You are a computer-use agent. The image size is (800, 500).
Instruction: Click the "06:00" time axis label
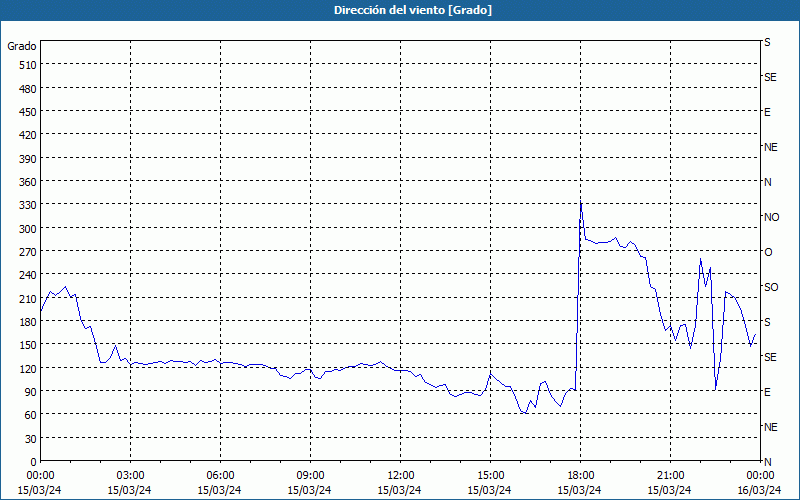pos(220,476)
